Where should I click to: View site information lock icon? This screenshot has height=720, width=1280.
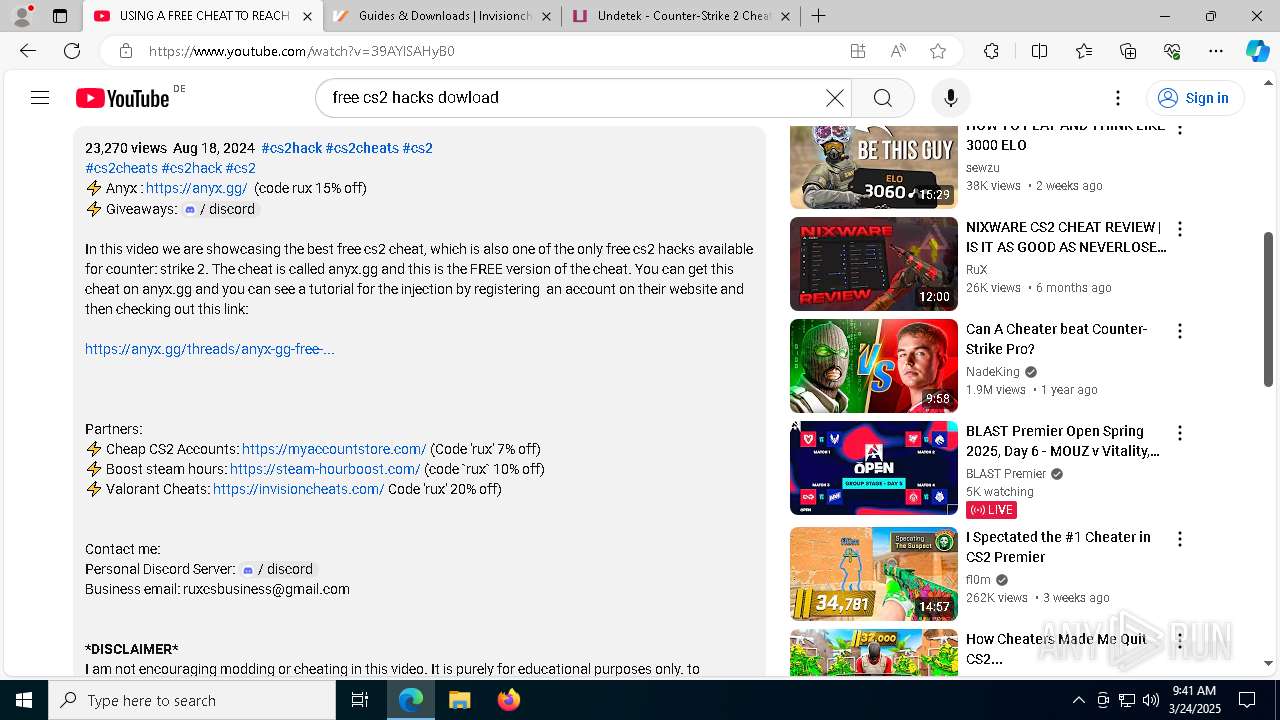[x=125, y=51]
